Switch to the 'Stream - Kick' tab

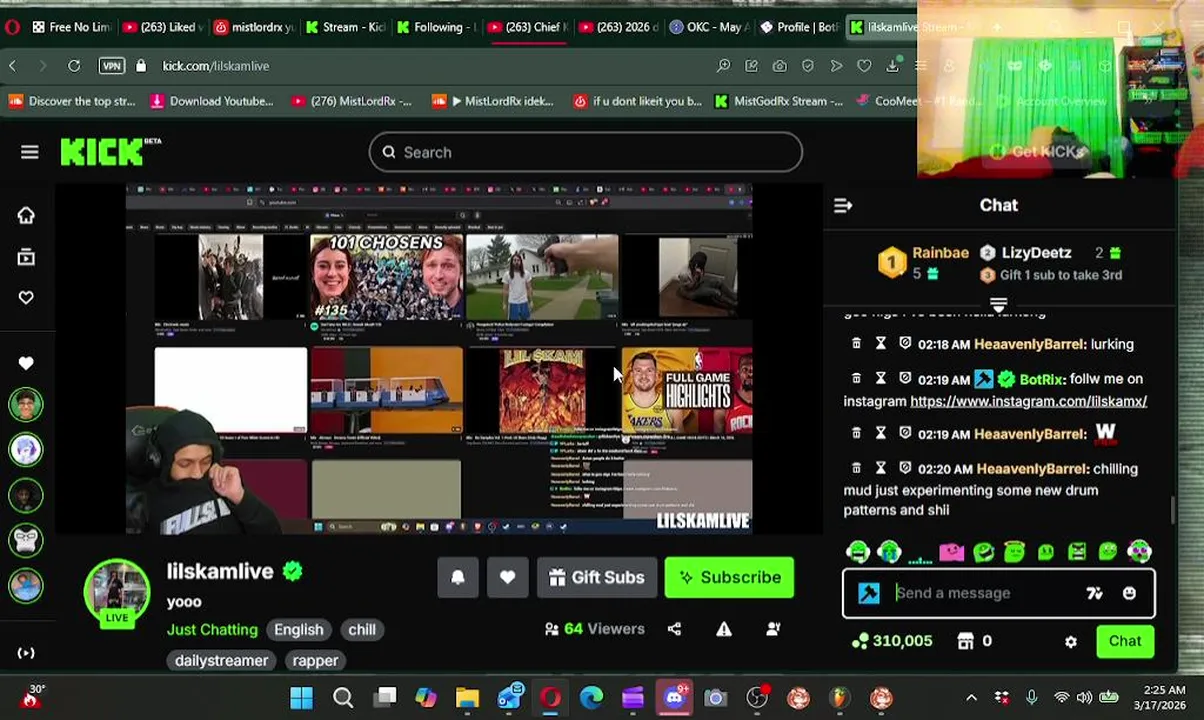[344, 27]
